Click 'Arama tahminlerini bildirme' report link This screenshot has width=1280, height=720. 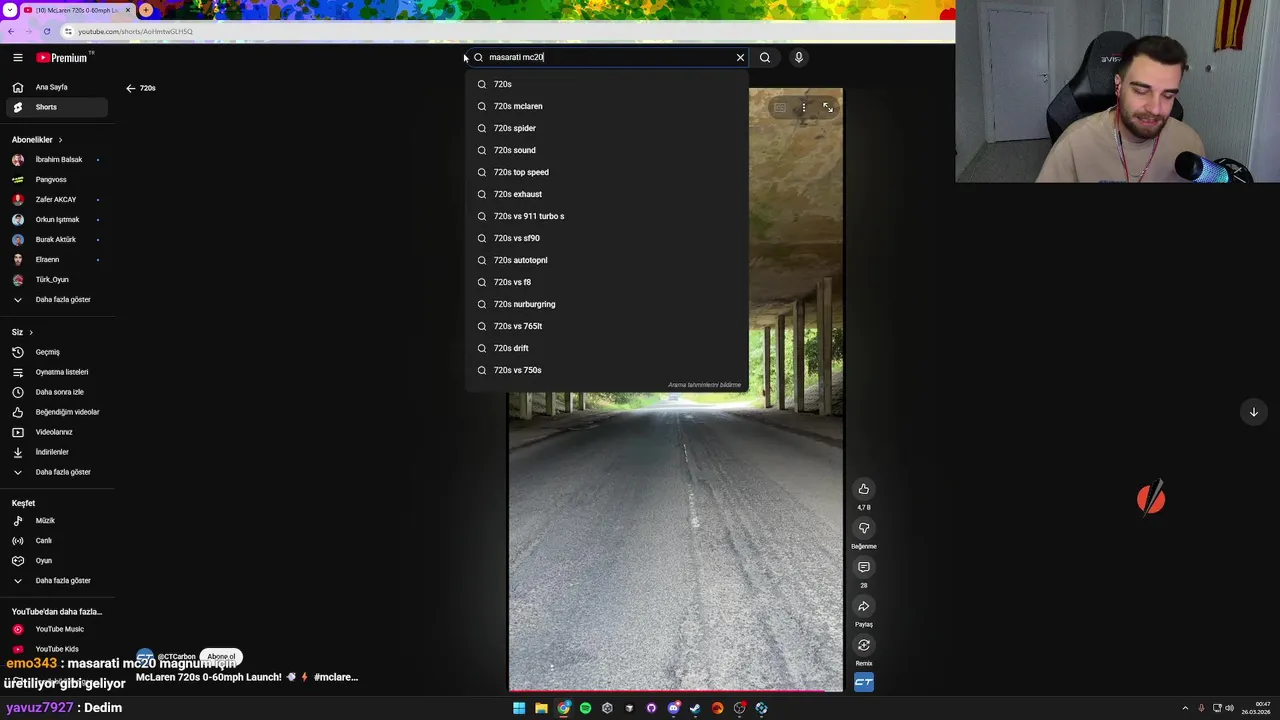click(x=705, y=385)
